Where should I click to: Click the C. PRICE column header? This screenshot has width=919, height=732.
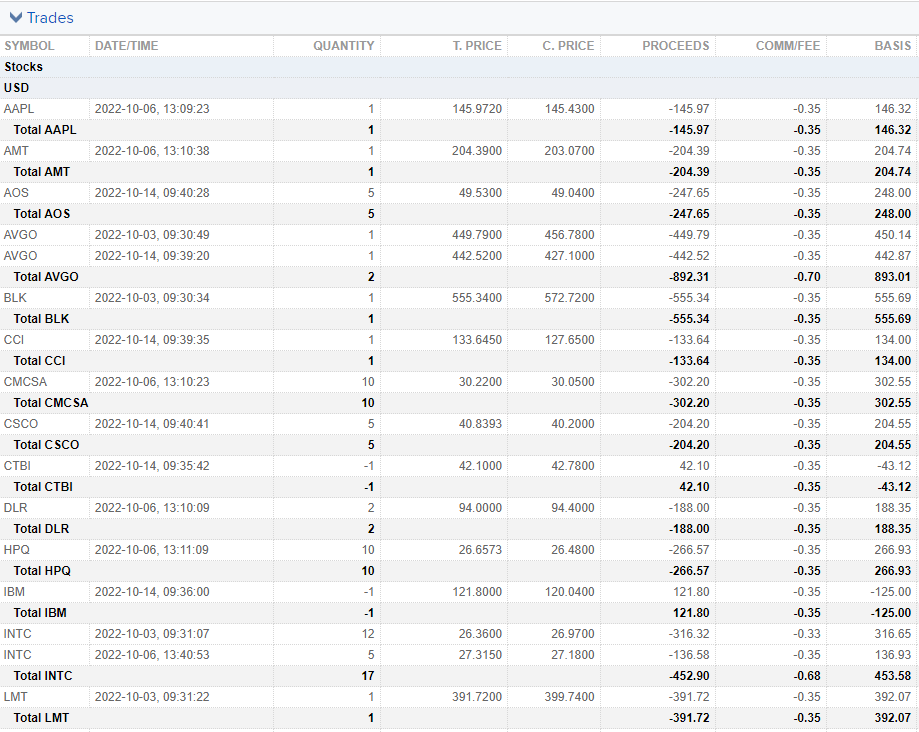click(x=568, y=46)
